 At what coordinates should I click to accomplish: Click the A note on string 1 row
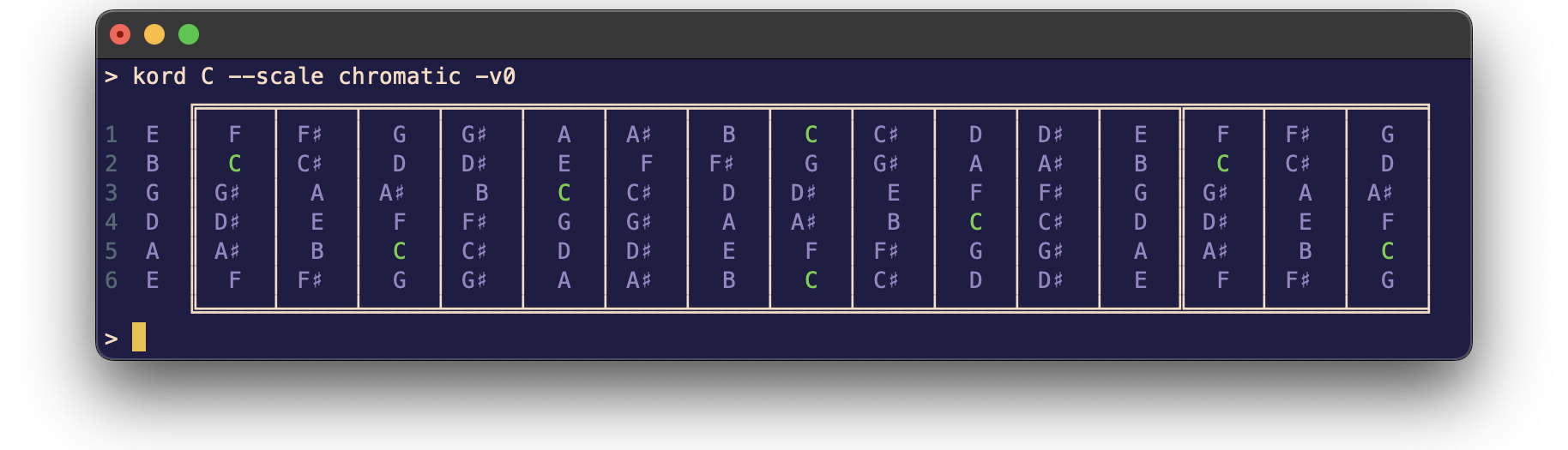point(564,135)
